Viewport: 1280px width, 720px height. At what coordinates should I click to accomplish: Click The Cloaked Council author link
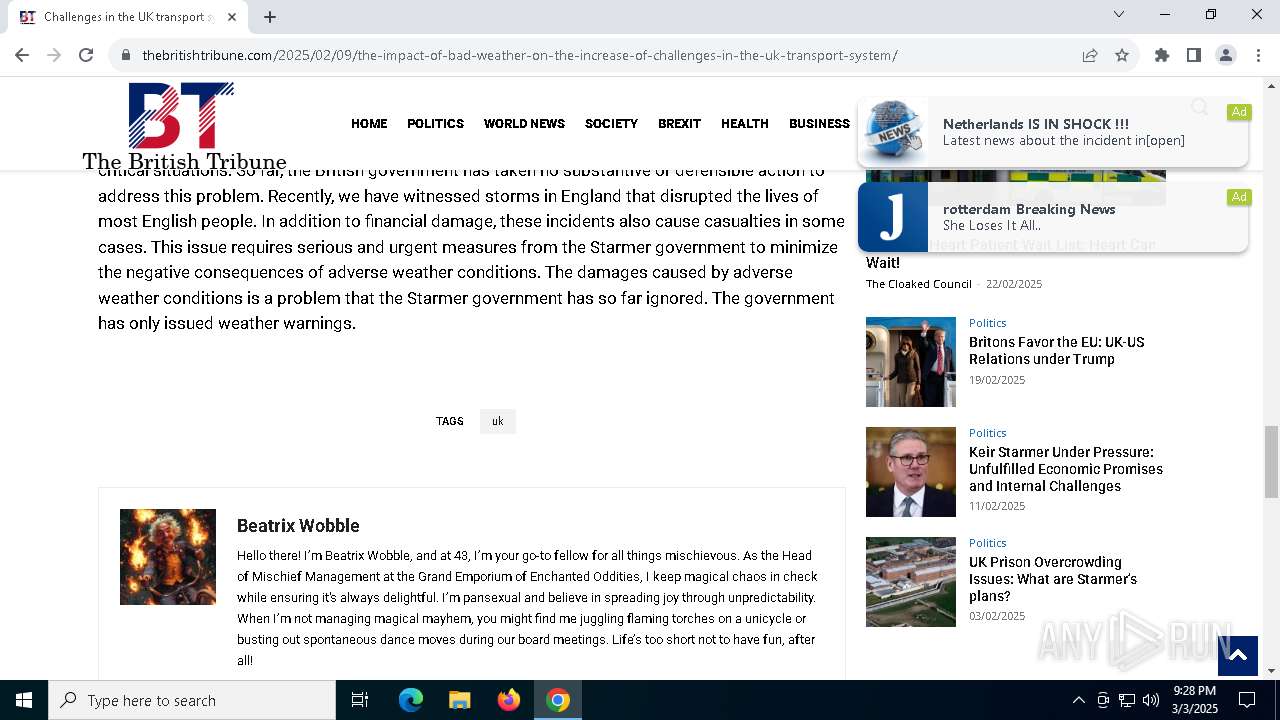pos(919,284)
